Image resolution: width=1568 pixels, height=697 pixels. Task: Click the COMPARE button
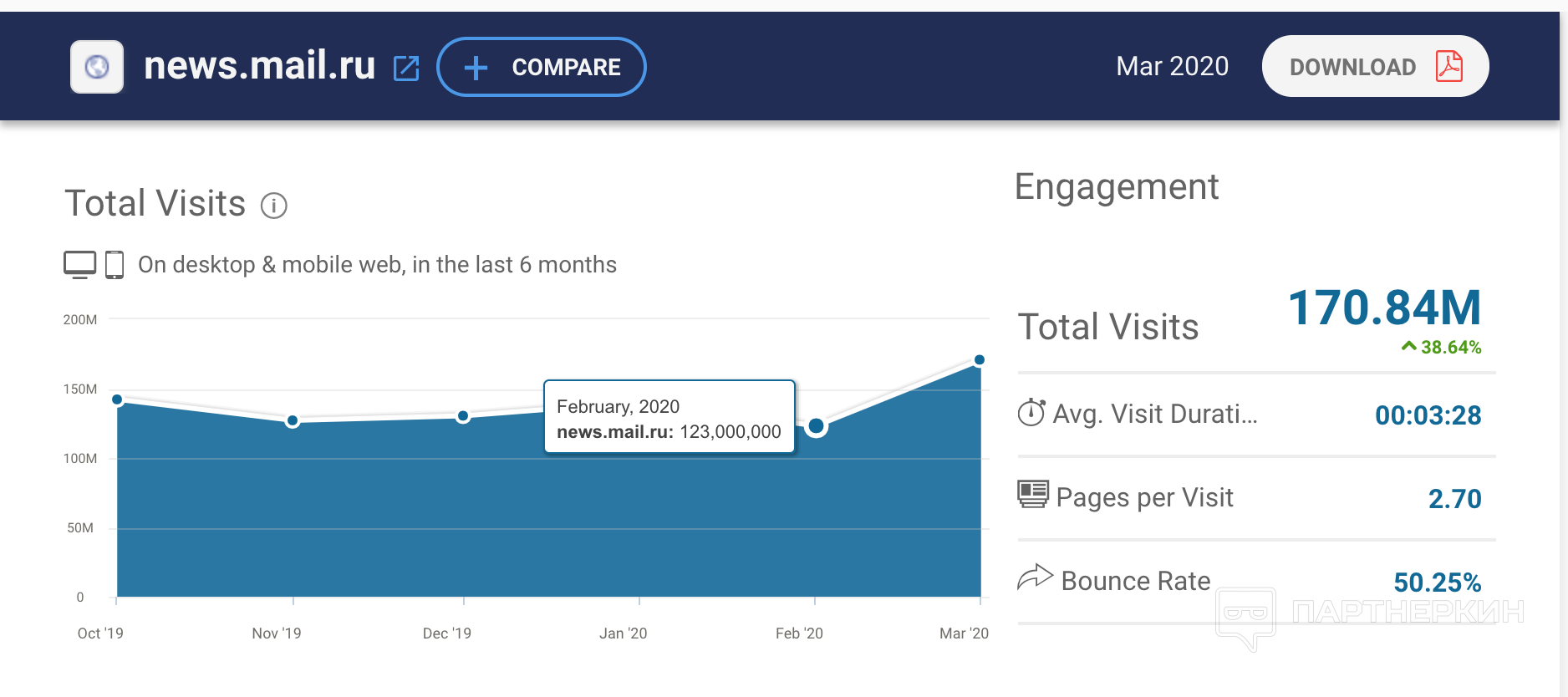[542, 67]
